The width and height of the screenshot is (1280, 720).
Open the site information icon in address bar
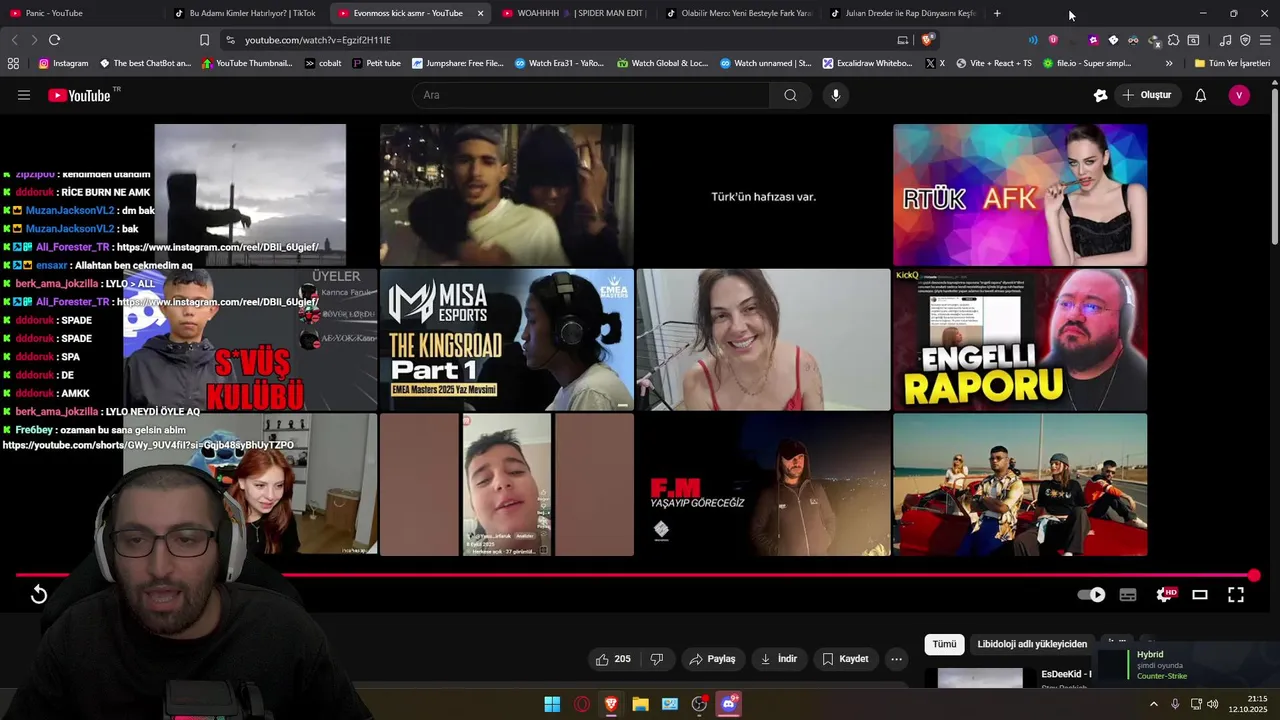(x=230, y=40)
